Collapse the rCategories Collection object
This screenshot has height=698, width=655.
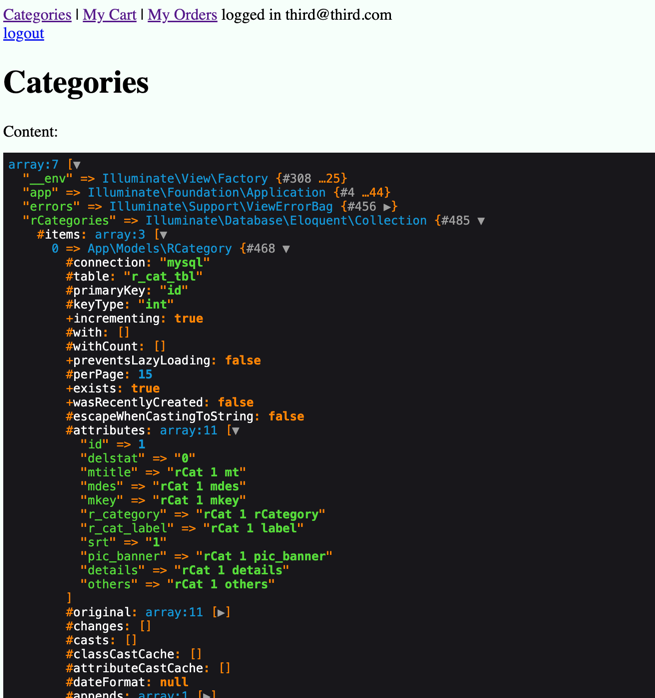pyautogui.click(x=481, y=221)
